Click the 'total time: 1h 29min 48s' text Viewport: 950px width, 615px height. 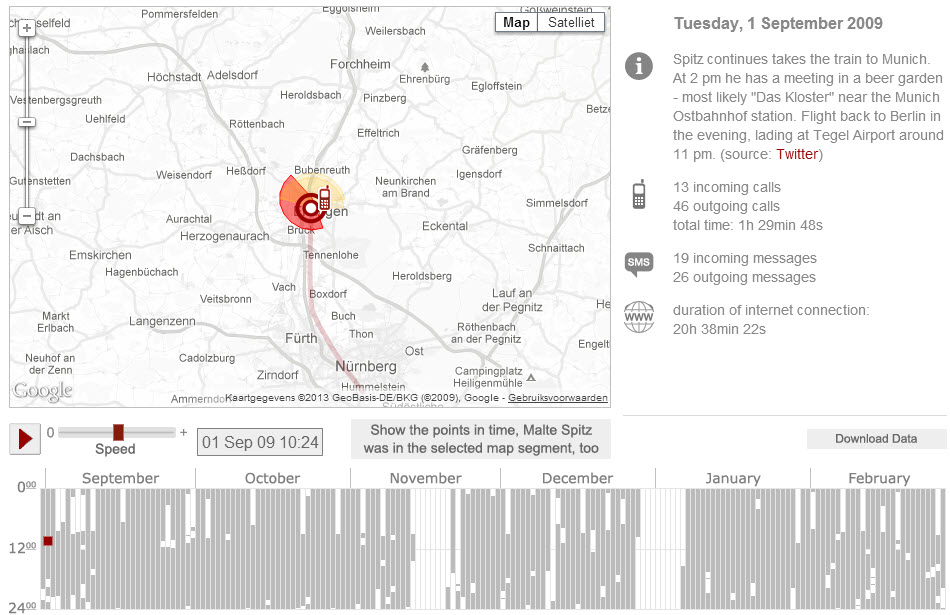748,225
